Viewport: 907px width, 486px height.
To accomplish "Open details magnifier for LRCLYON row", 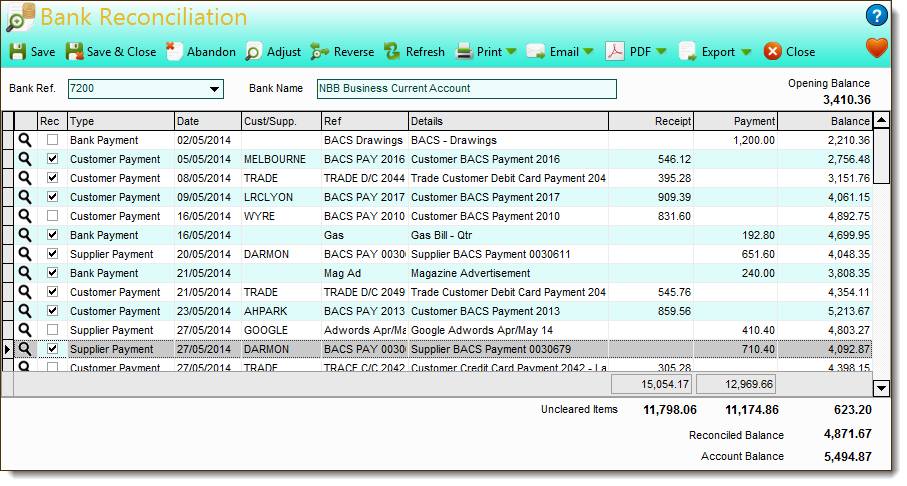I will pyautogui.click(x=25, y=197).
